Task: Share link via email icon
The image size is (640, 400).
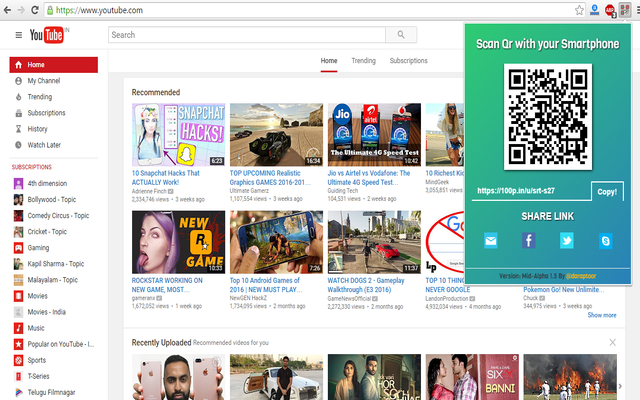Action: point(491,240)
